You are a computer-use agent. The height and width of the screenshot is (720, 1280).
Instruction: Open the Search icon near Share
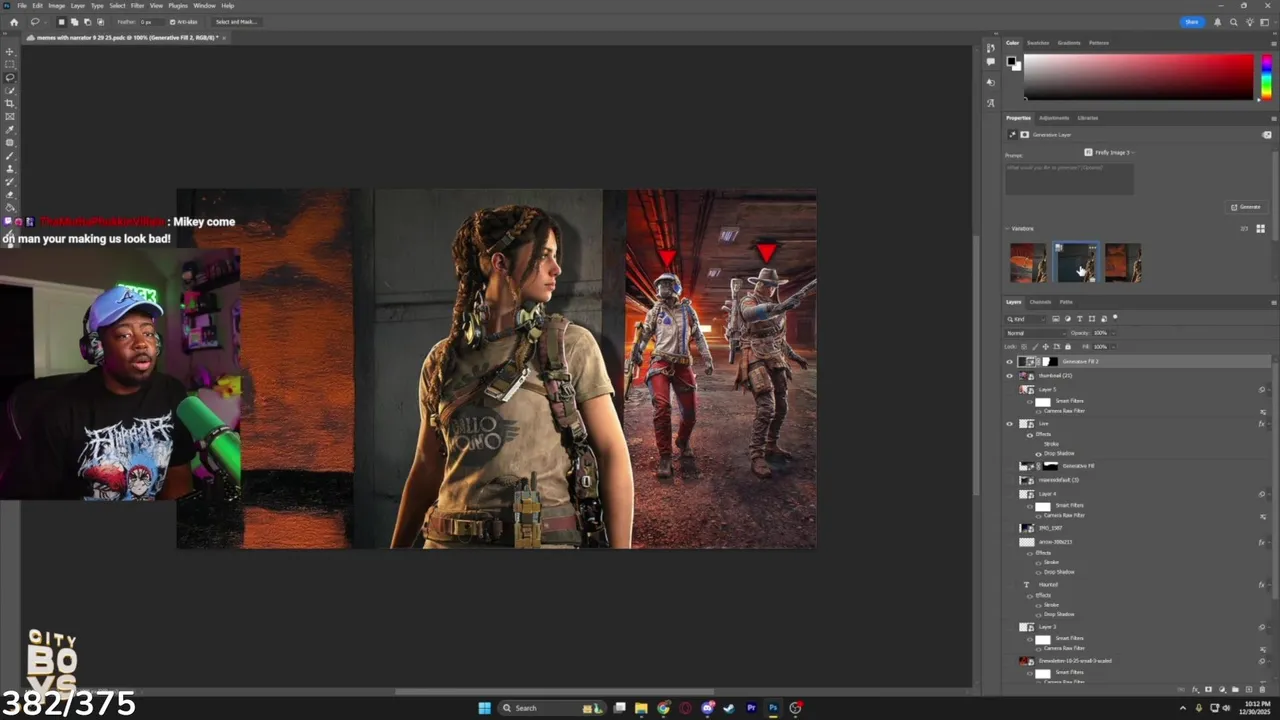click(x=1233, y=22)
